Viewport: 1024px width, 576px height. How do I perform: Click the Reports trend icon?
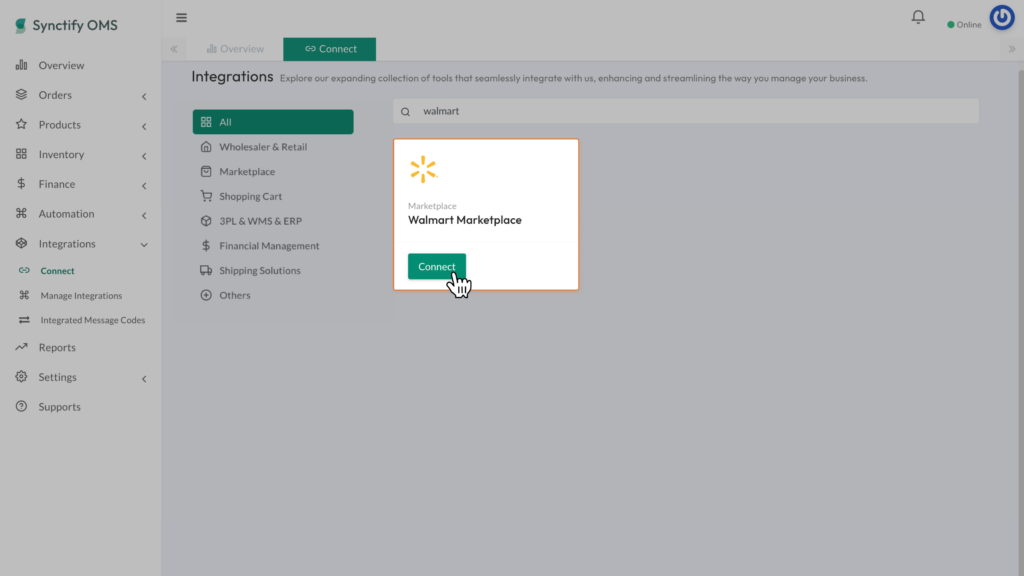pyautogui.click(x=22, y=347)
